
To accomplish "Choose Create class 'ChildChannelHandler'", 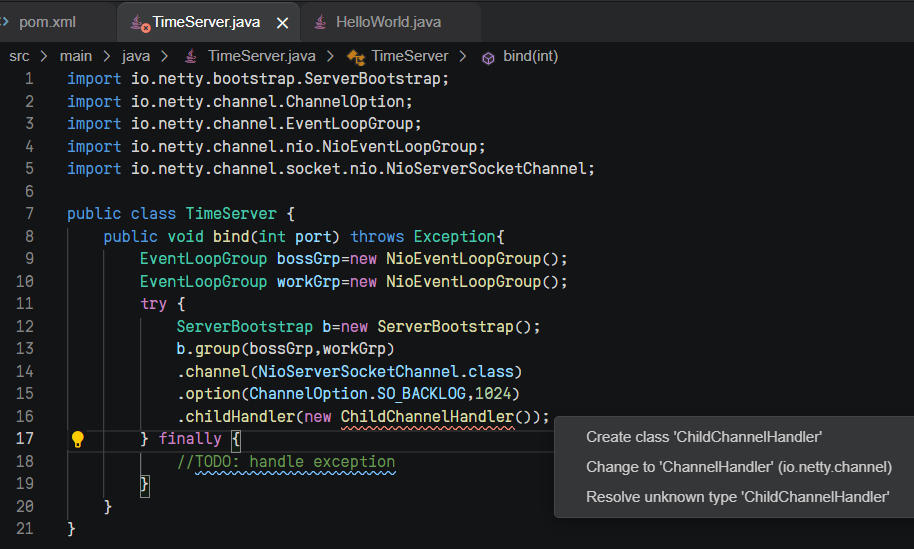I will click(x=704, y=437).
